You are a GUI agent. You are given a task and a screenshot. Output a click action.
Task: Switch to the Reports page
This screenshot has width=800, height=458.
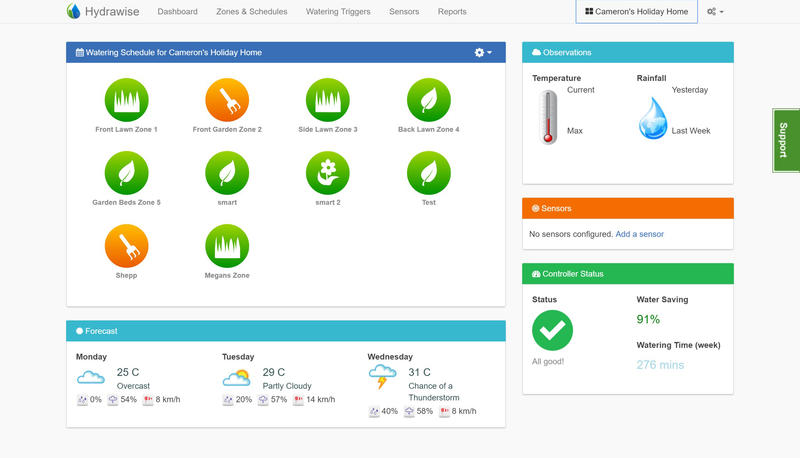tap(452, 11)
